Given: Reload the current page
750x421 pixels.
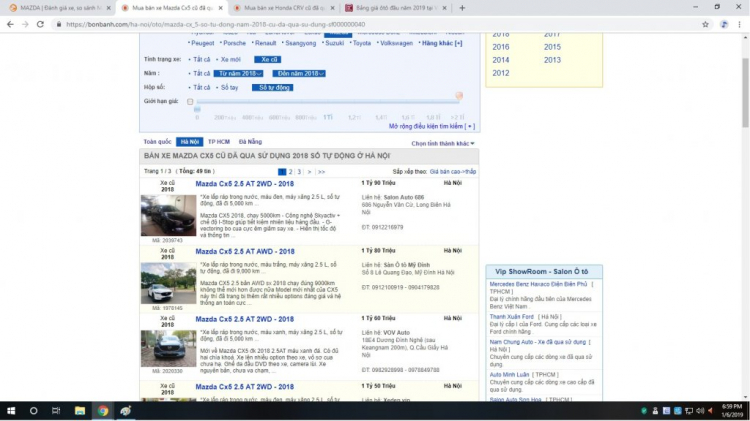Looking at the screenshot, I should tap(40, 24).
